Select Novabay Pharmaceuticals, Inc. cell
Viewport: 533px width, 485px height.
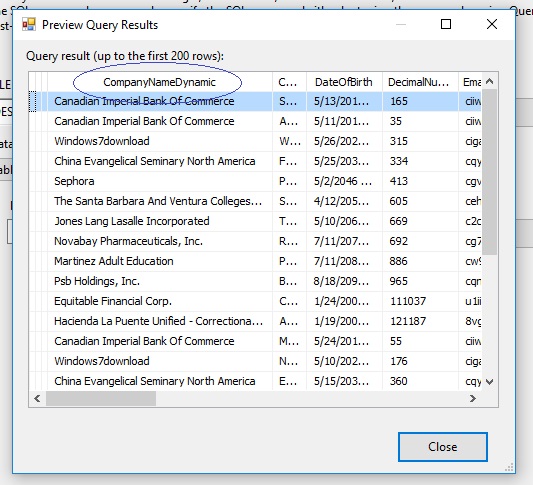[x=160, y=241]
